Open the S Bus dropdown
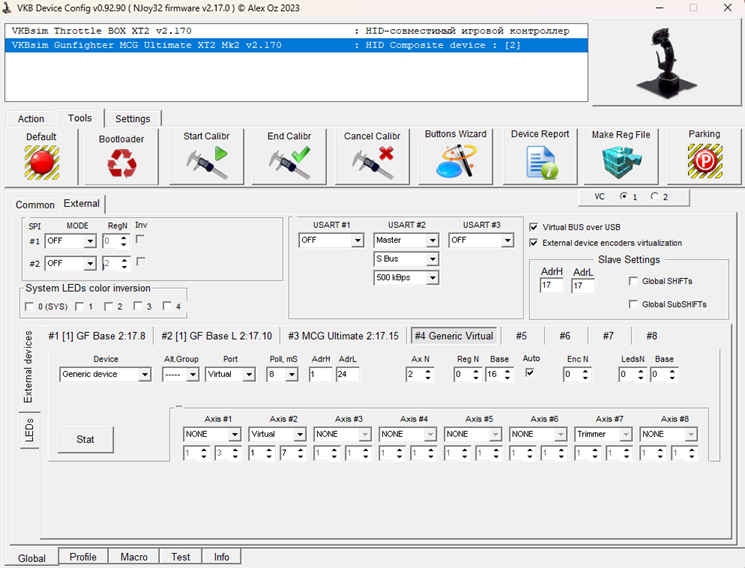The width and height of the screenshot is (745, 568). coord(432,259)
